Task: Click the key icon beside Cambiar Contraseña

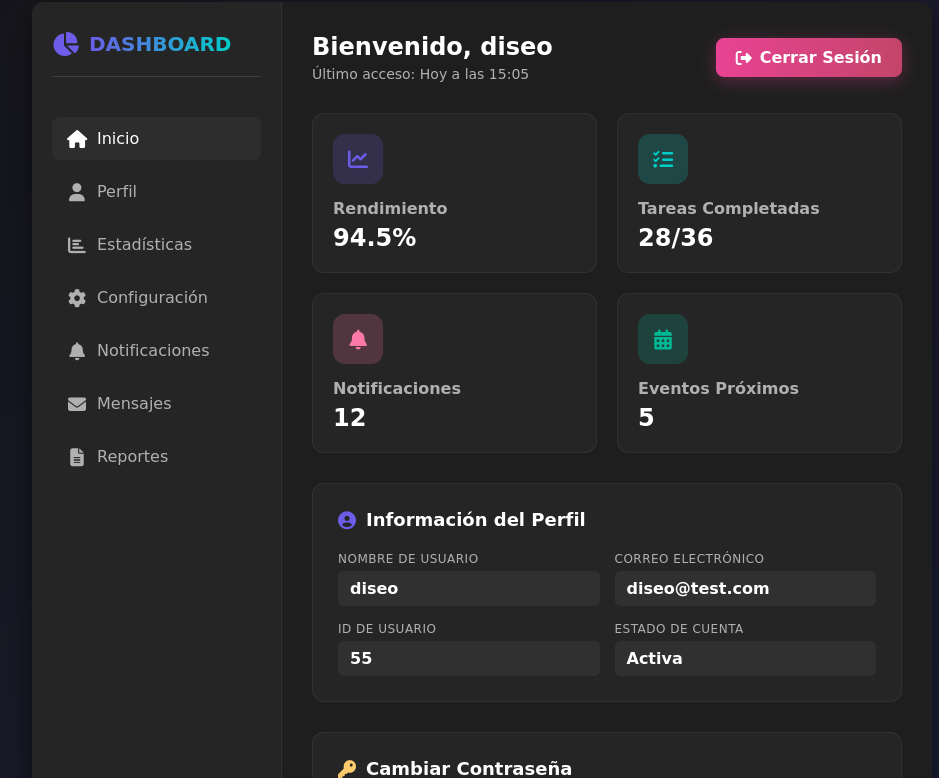Action: point(347,768)
